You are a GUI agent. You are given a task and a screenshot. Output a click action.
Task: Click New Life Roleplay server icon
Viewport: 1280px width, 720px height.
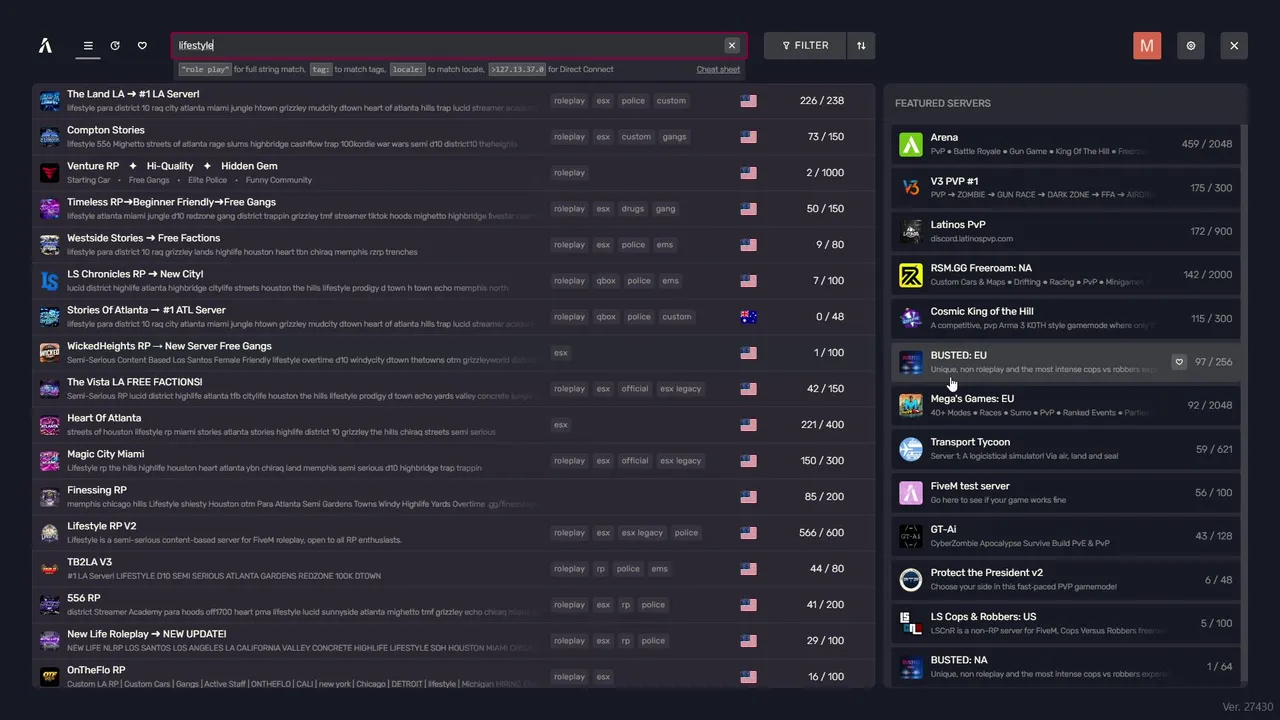[x=50, y=640]
